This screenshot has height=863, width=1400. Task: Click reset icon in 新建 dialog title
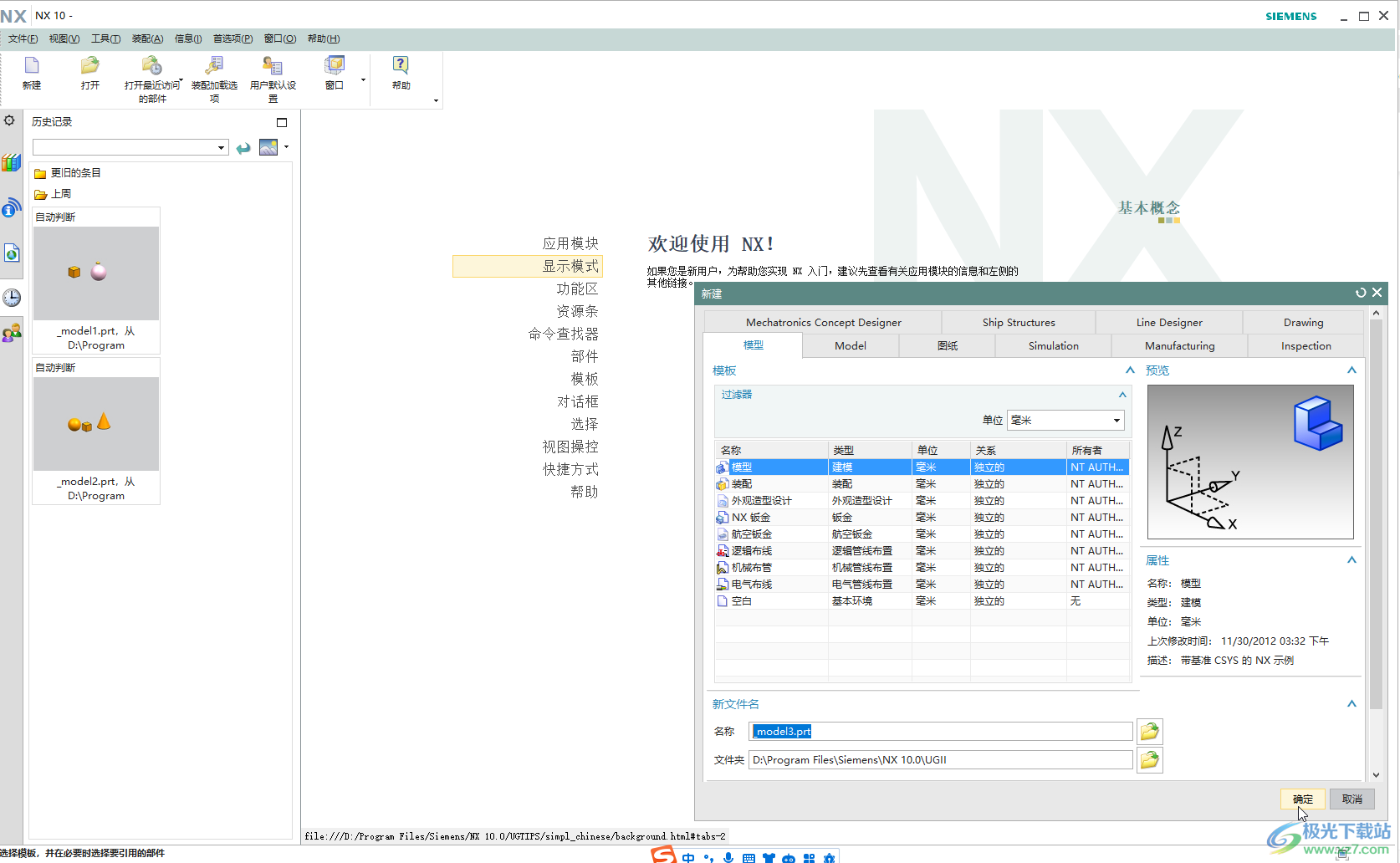[x=1361, y=293]
